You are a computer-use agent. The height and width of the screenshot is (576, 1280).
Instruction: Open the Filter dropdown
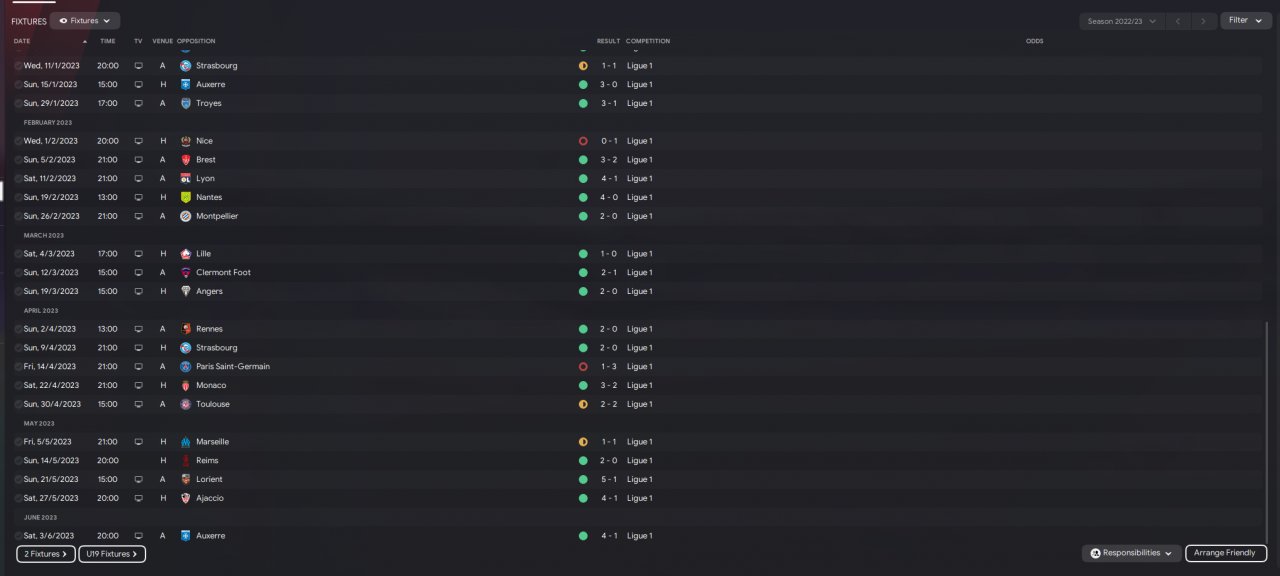1245,20
